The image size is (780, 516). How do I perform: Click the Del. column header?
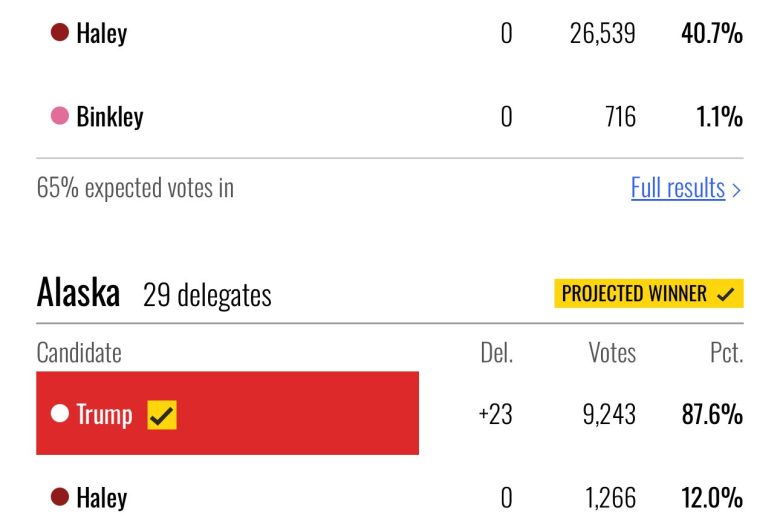[x=496, y=353]
